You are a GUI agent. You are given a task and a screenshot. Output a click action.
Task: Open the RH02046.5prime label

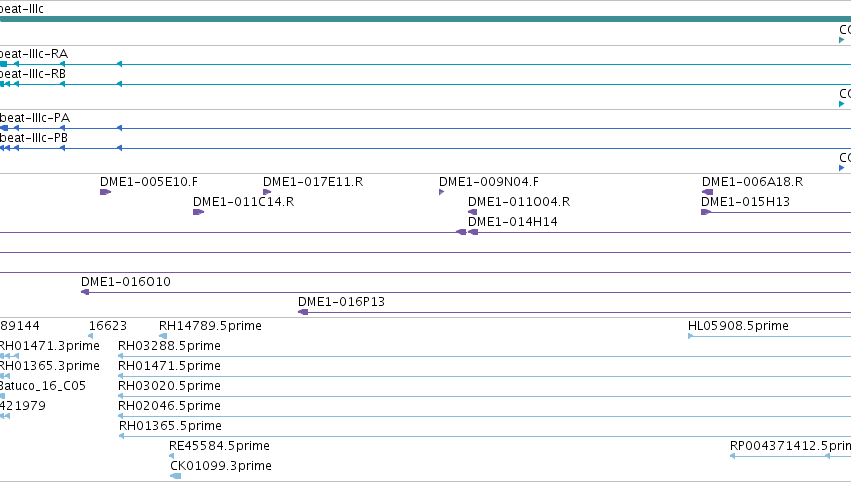click(169, 406)
